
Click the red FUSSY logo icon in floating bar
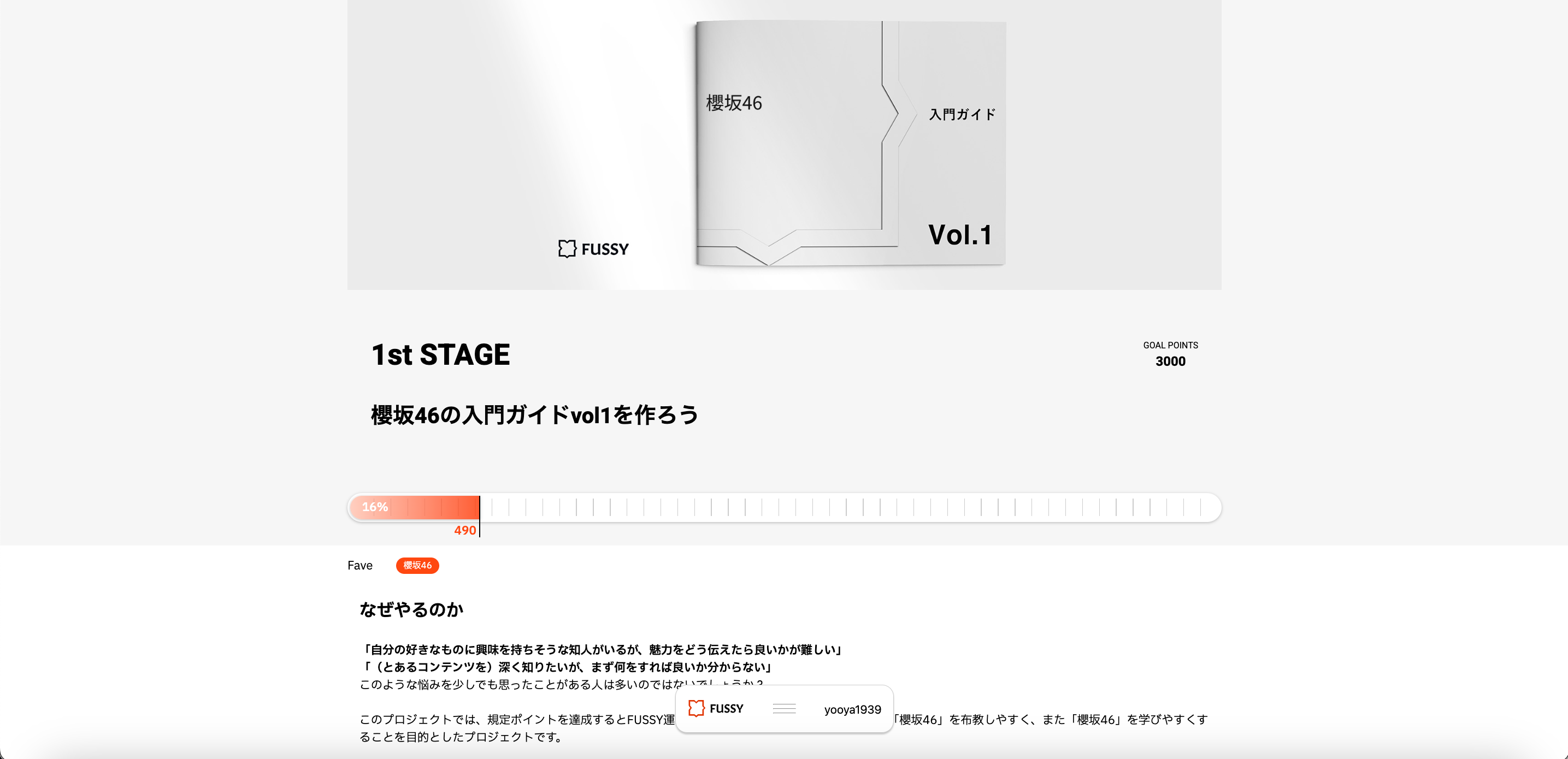pos(697,709)
